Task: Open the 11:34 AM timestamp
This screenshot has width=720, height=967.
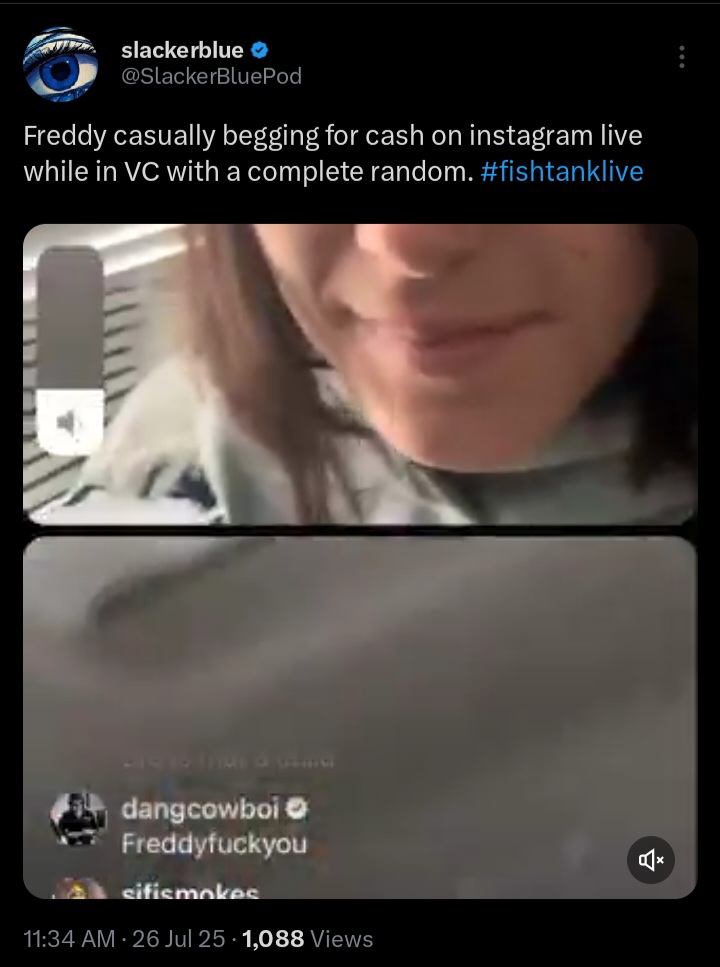Action: coord(69,939)
